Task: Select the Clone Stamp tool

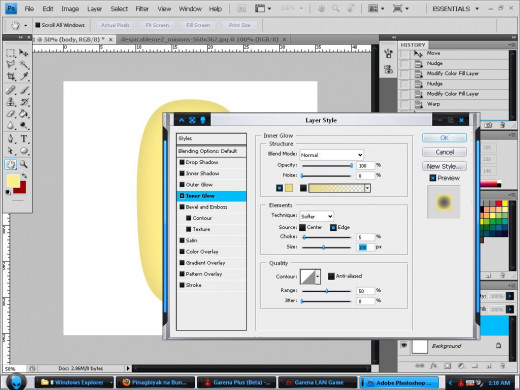Action: 11,102
